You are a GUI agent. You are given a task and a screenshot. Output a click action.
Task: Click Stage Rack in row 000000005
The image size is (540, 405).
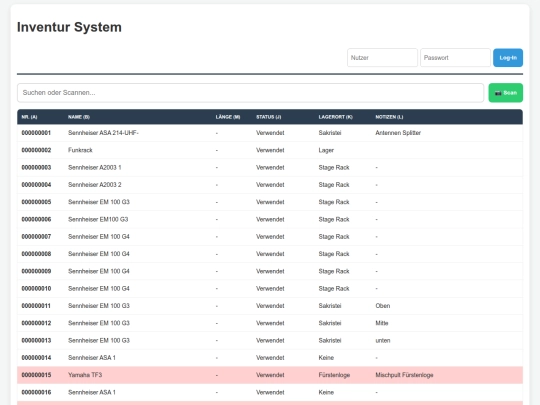(334, 202)
